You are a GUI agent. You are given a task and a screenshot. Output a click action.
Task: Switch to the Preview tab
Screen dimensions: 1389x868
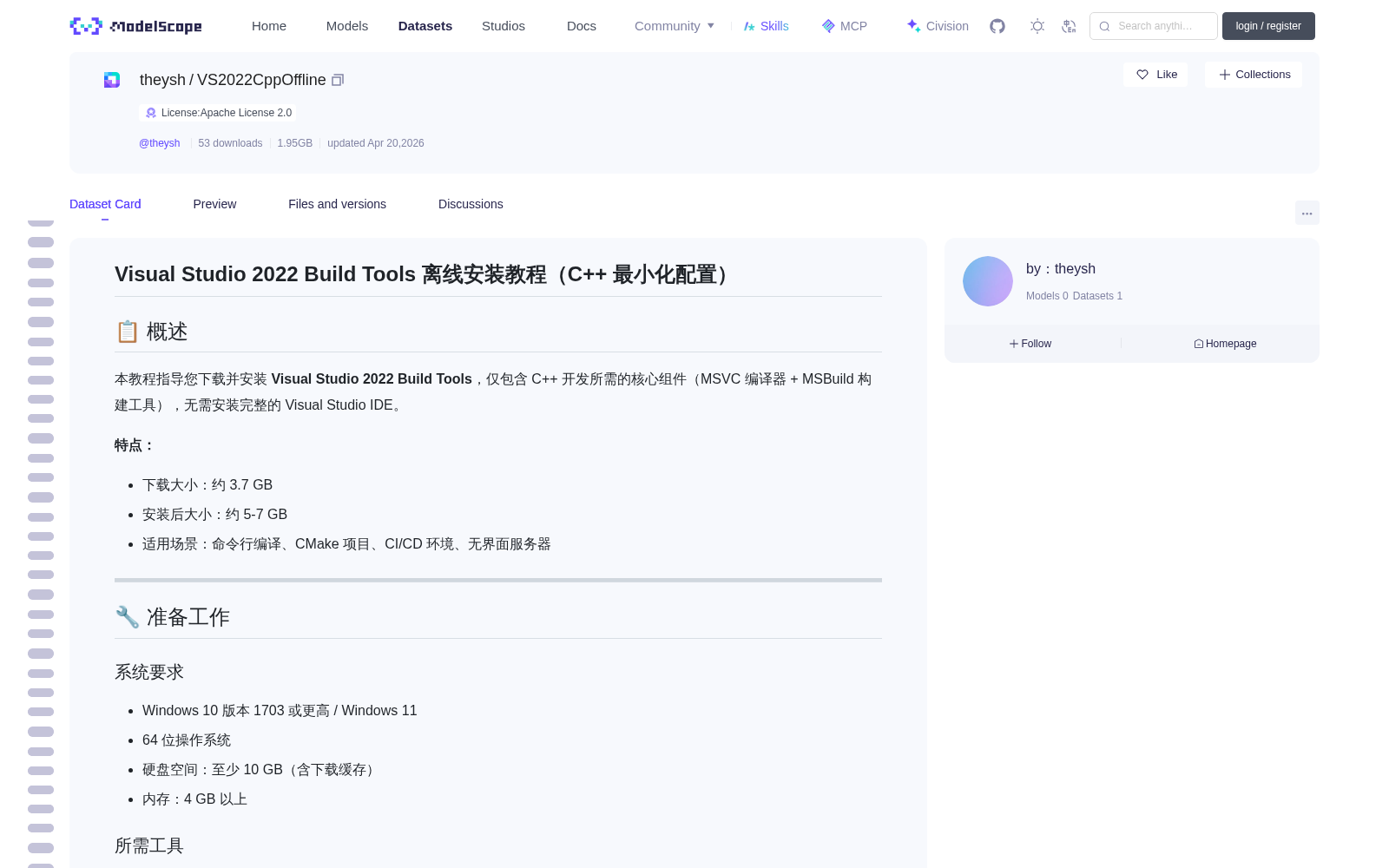coord(214,204)
